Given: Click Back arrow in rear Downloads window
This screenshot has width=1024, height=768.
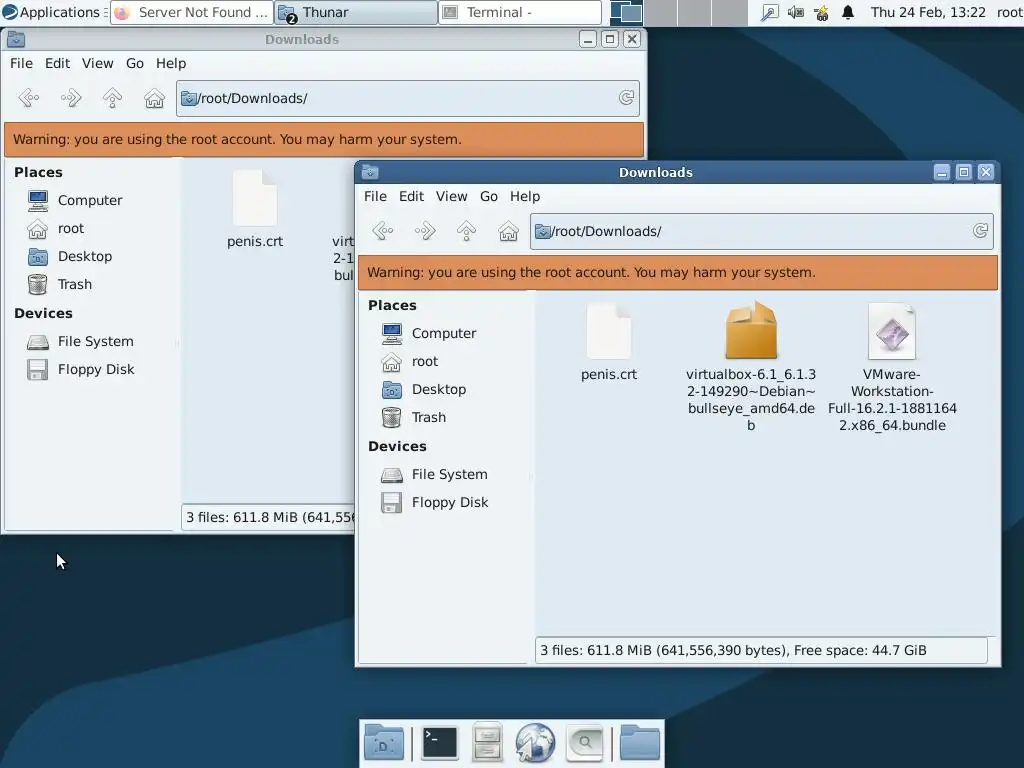Looking at the screenshot, I should [29, 98].
